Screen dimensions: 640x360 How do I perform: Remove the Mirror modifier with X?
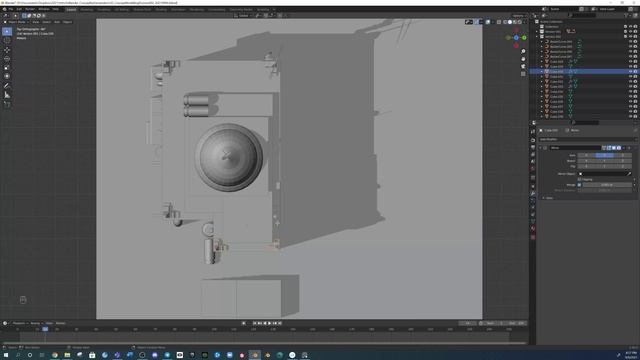coord(629,148)
